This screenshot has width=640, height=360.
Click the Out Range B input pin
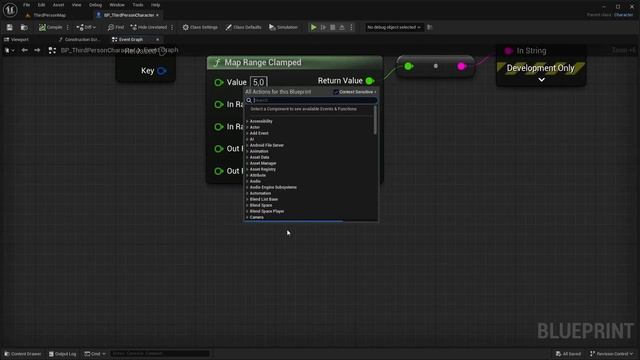coord(219,171)
